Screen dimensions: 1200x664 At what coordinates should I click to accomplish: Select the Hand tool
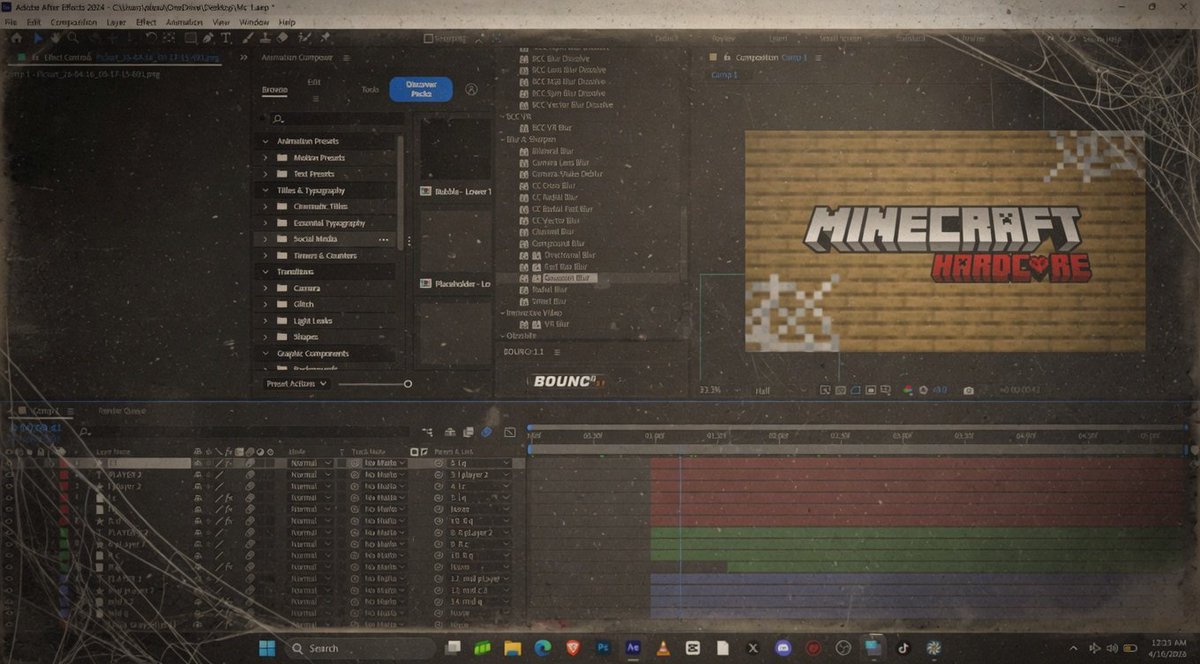(x=55, y=38)
